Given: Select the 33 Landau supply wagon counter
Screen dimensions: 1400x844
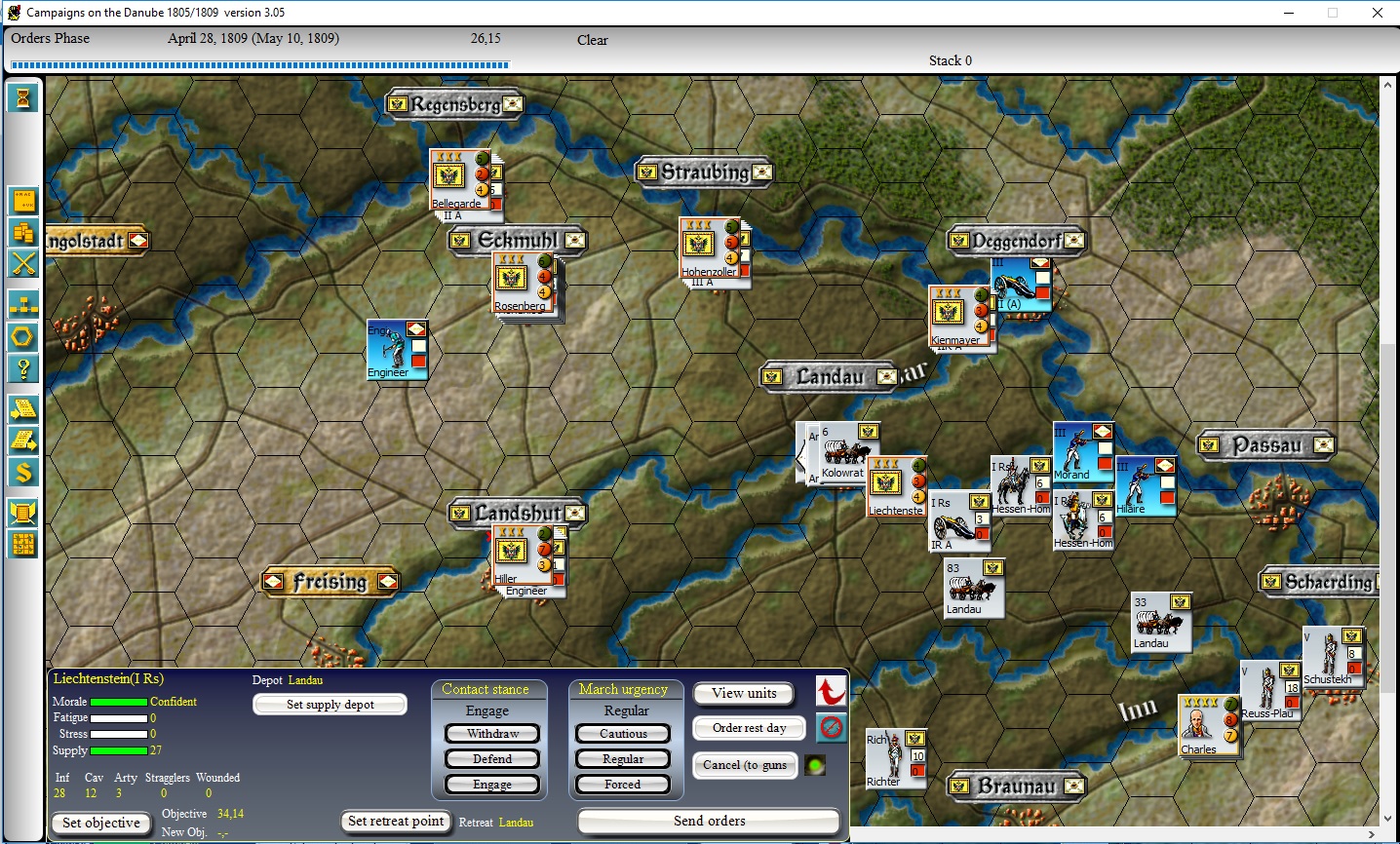Looking at the screenshot, I should coord(1161,623).
